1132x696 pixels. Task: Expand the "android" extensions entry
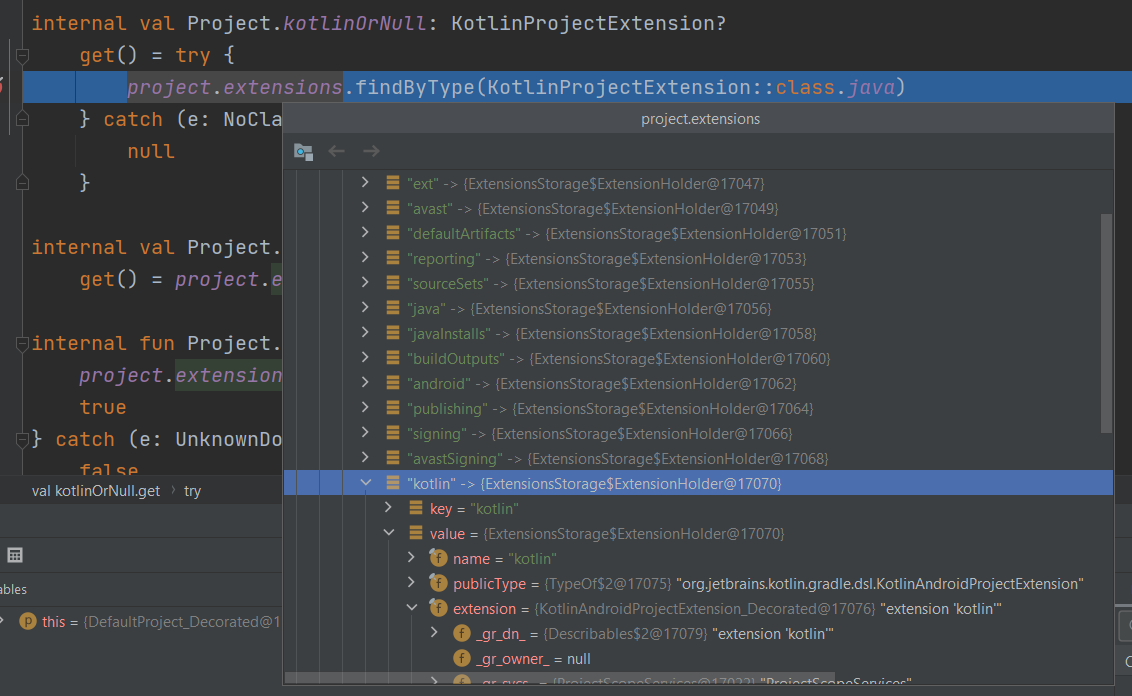point(365,383)
